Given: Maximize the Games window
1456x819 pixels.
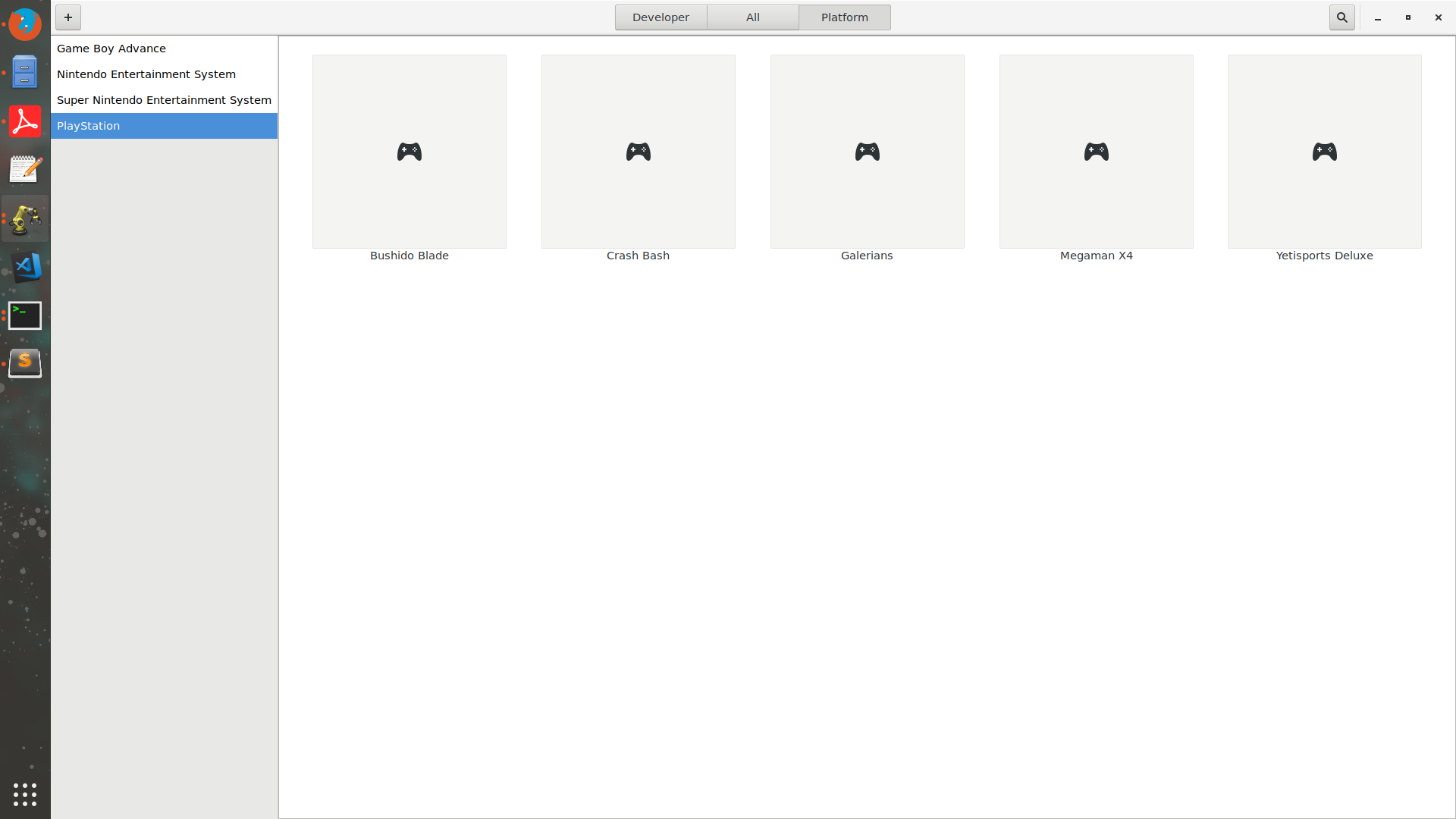Looking at the screenshot, I should 1408,17.
